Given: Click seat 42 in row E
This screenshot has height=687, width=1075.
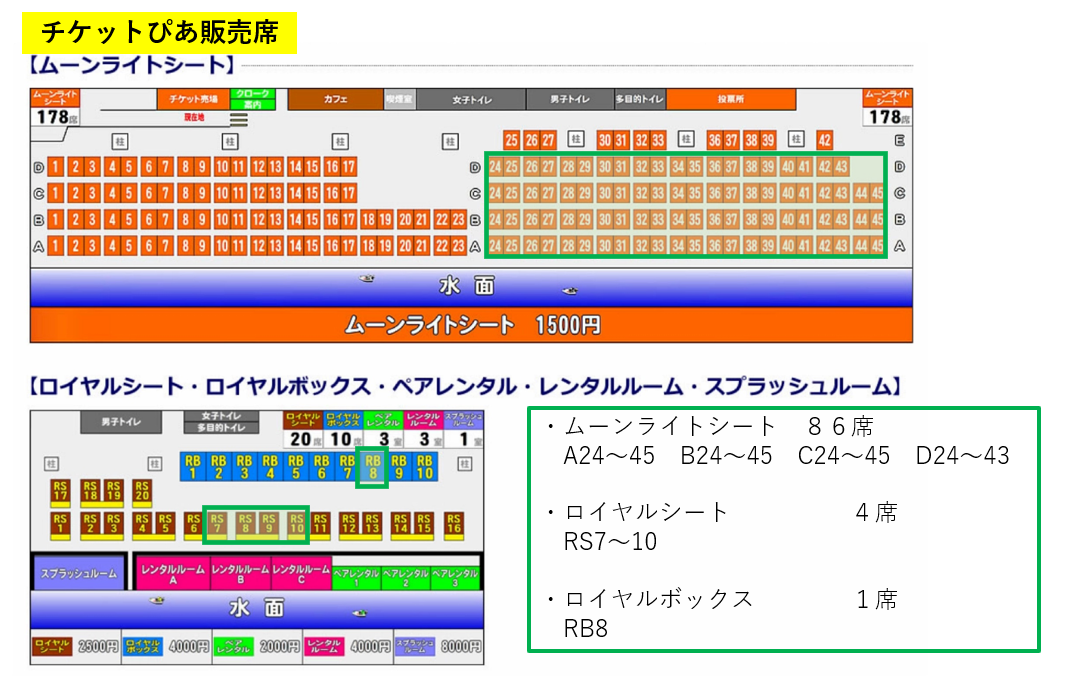Looking at the screenshot, I should click(x=824, y=140).
